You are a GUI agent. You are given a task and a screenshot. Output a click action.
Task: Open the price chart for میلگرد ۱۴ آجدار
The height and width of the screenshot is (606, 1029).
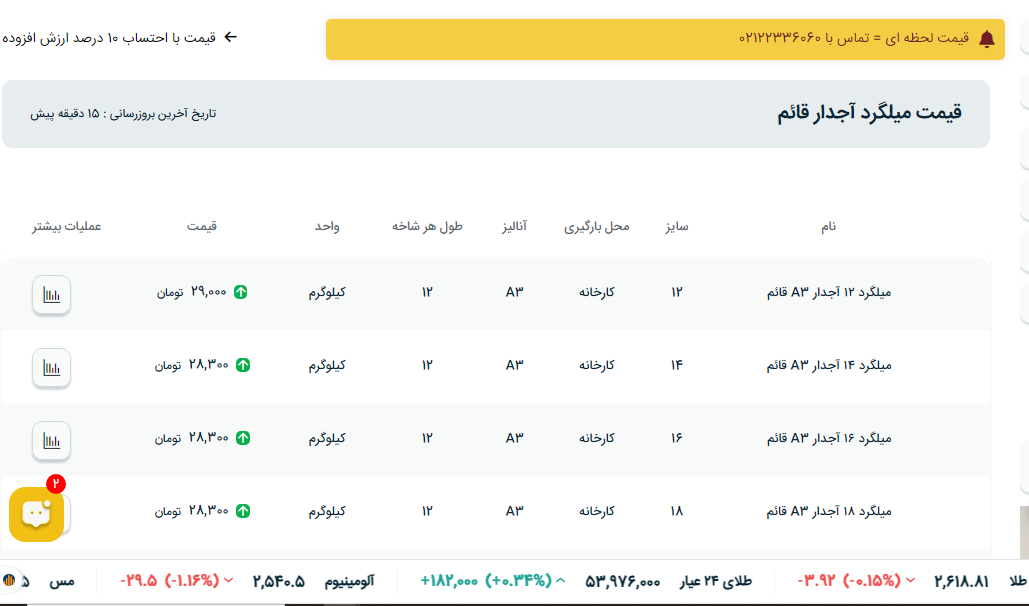51,367
